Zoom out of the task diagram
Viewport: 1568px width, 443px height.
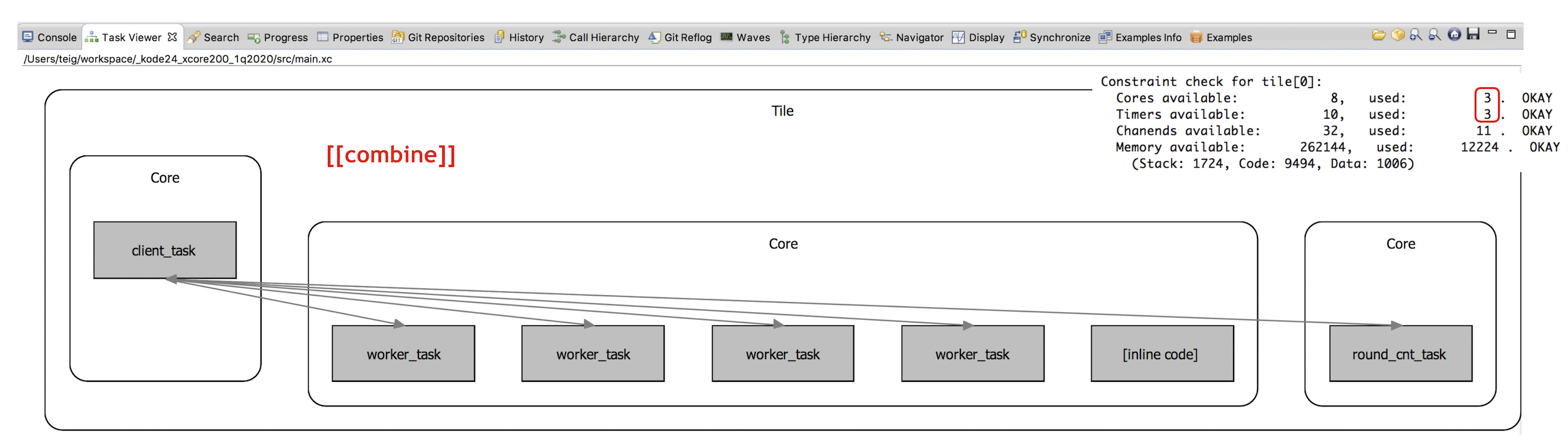tap(1434, 35)
